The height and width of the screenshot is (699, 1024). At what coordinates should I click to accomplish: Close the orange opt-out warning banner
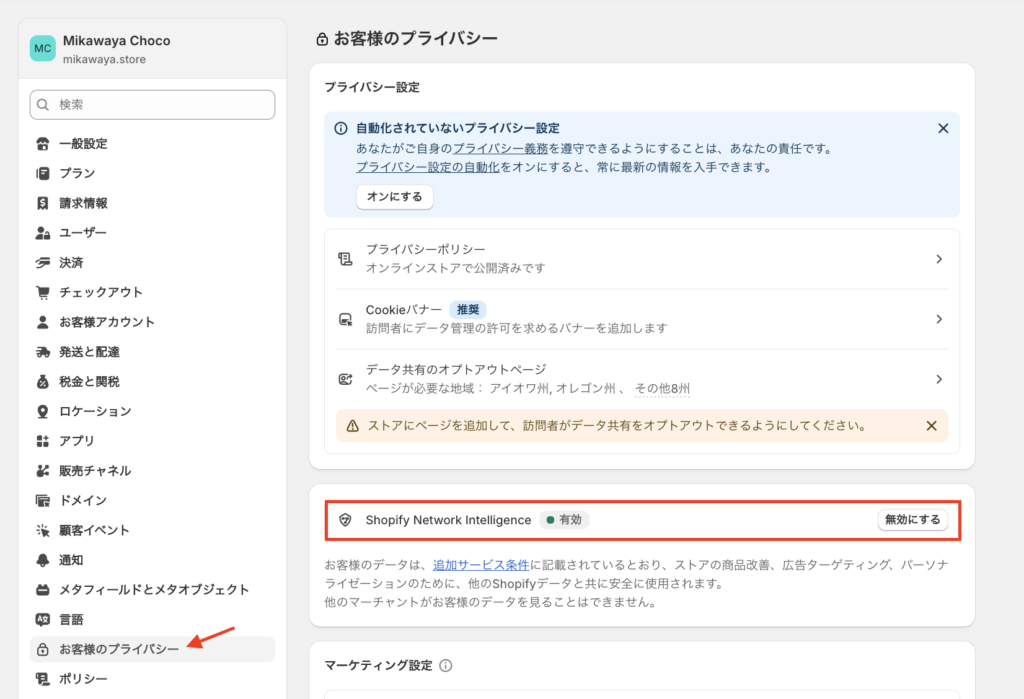[x=931, y=426]
